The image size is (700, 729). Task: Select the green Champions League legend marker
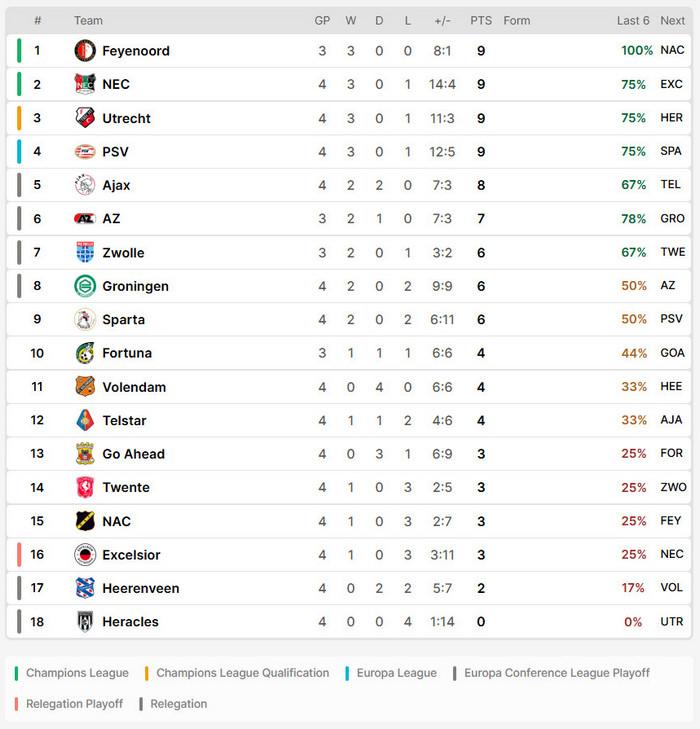coord(16,673)
